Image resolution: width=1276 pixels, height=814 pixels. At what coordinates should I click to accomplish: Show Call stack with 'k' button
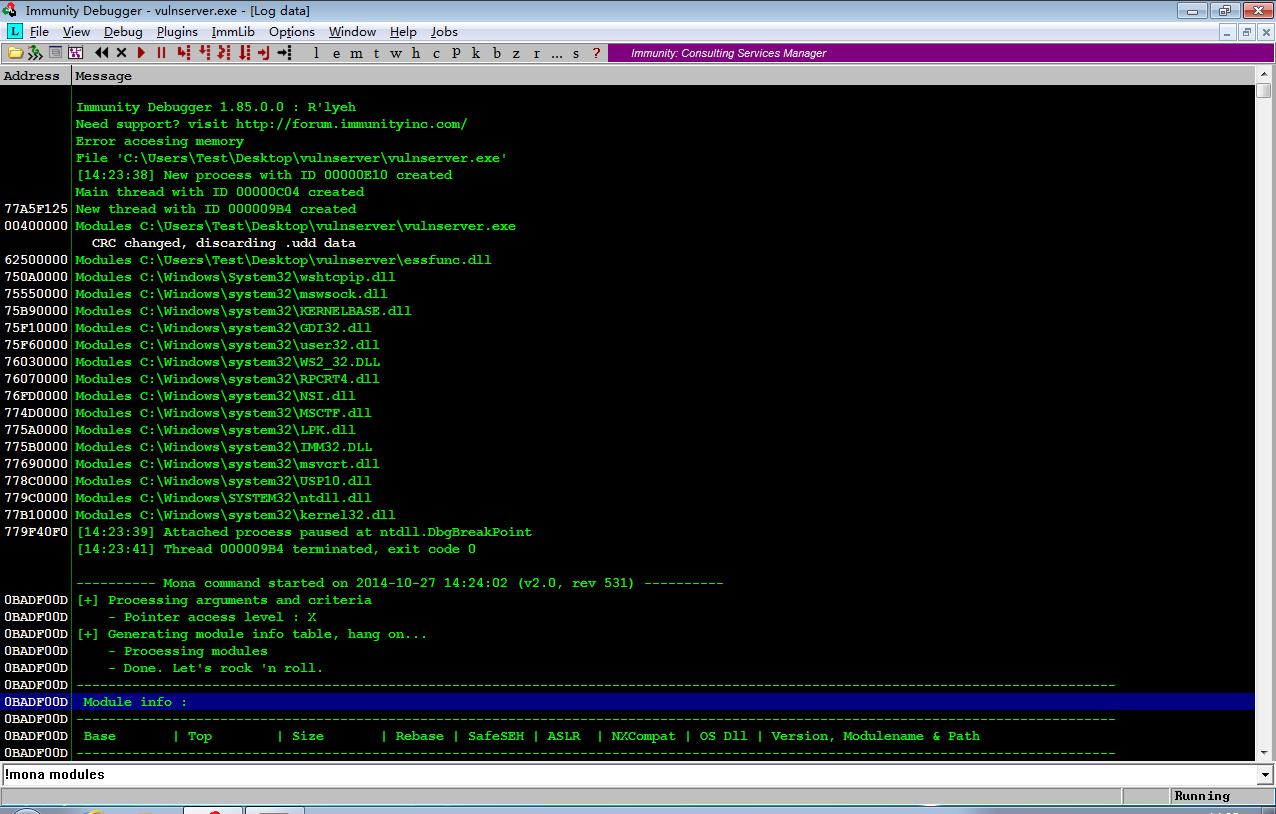(x=476, y=53)
